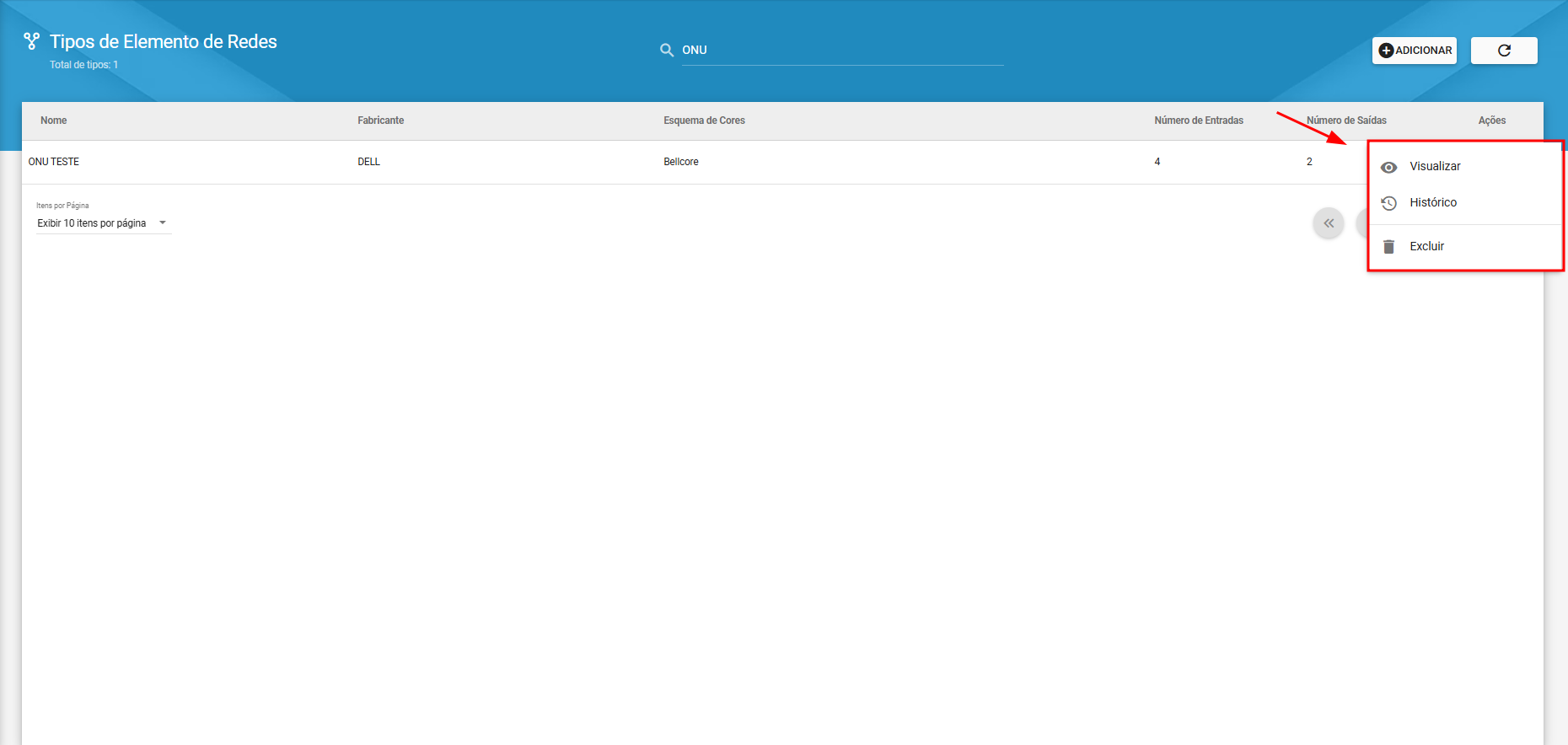The width and height of the screenshot is (1568, 745).
Task: Click the network element types title icon
Action: coord(32,41)
